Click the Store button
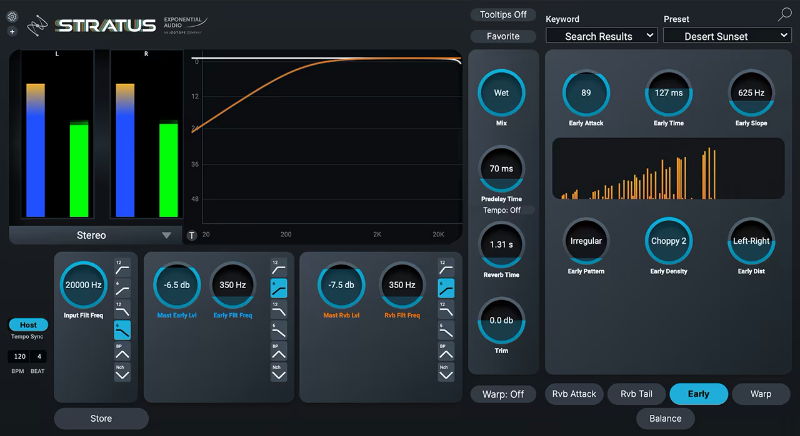 click(100, 418)
